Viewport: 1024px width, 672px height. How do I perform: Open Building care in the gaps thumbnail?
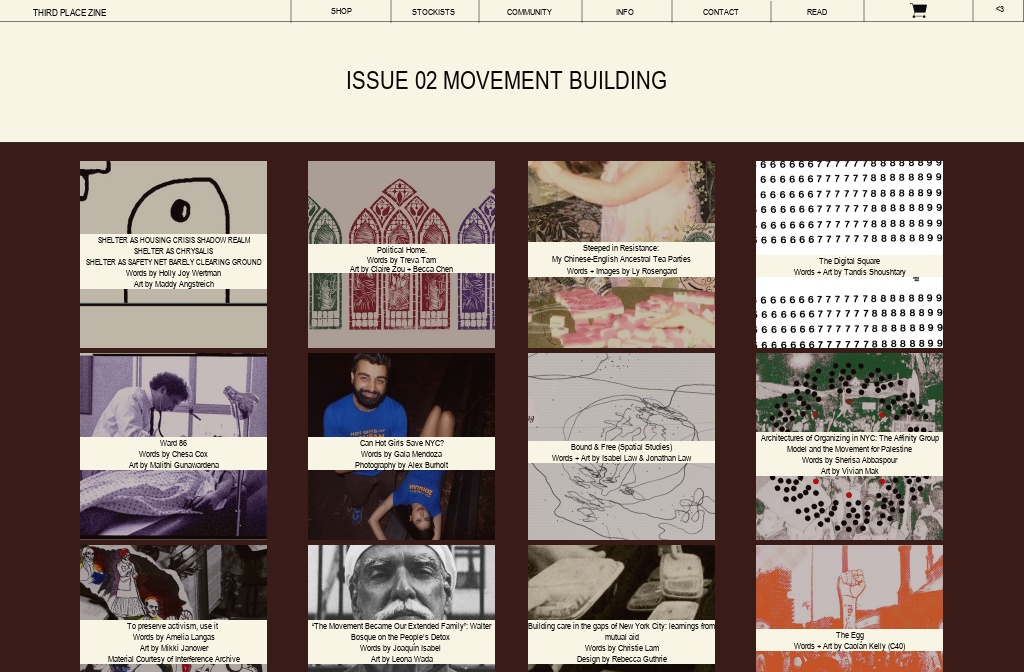(x=621, y=609)
